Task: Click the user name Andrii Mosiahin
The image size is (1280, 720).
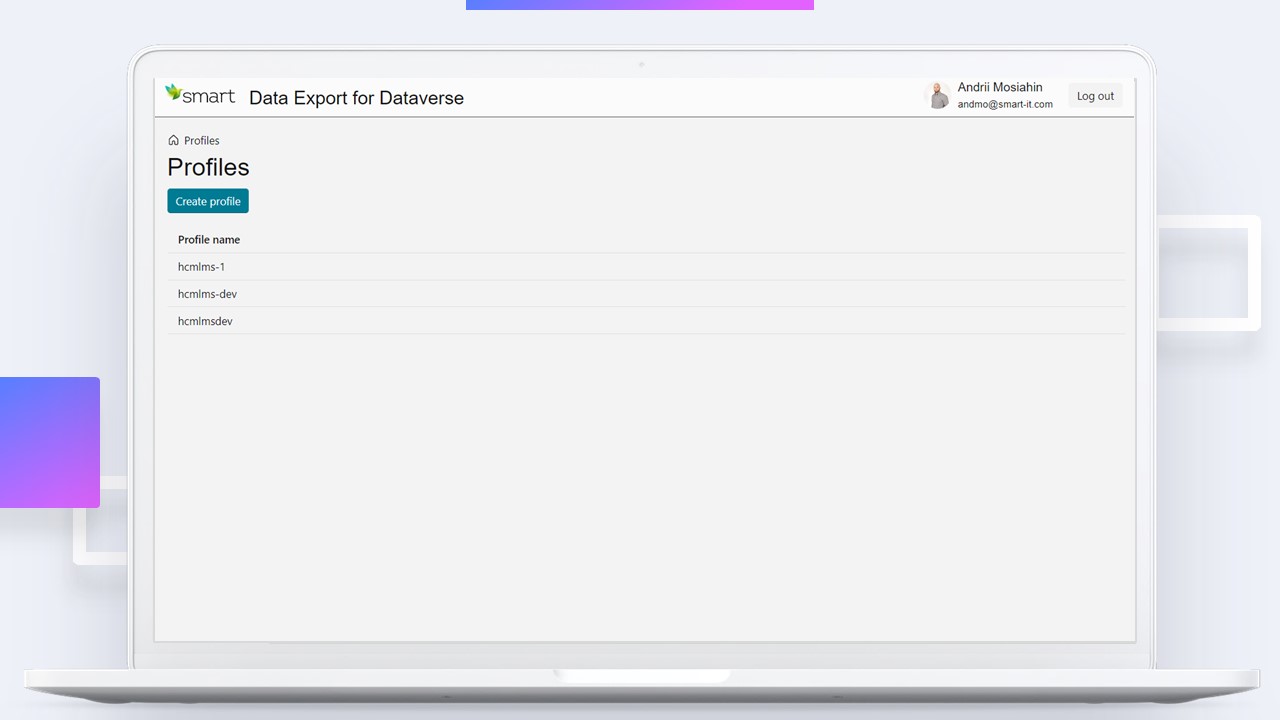Action: pyautogui.click(x=999, y=87)
